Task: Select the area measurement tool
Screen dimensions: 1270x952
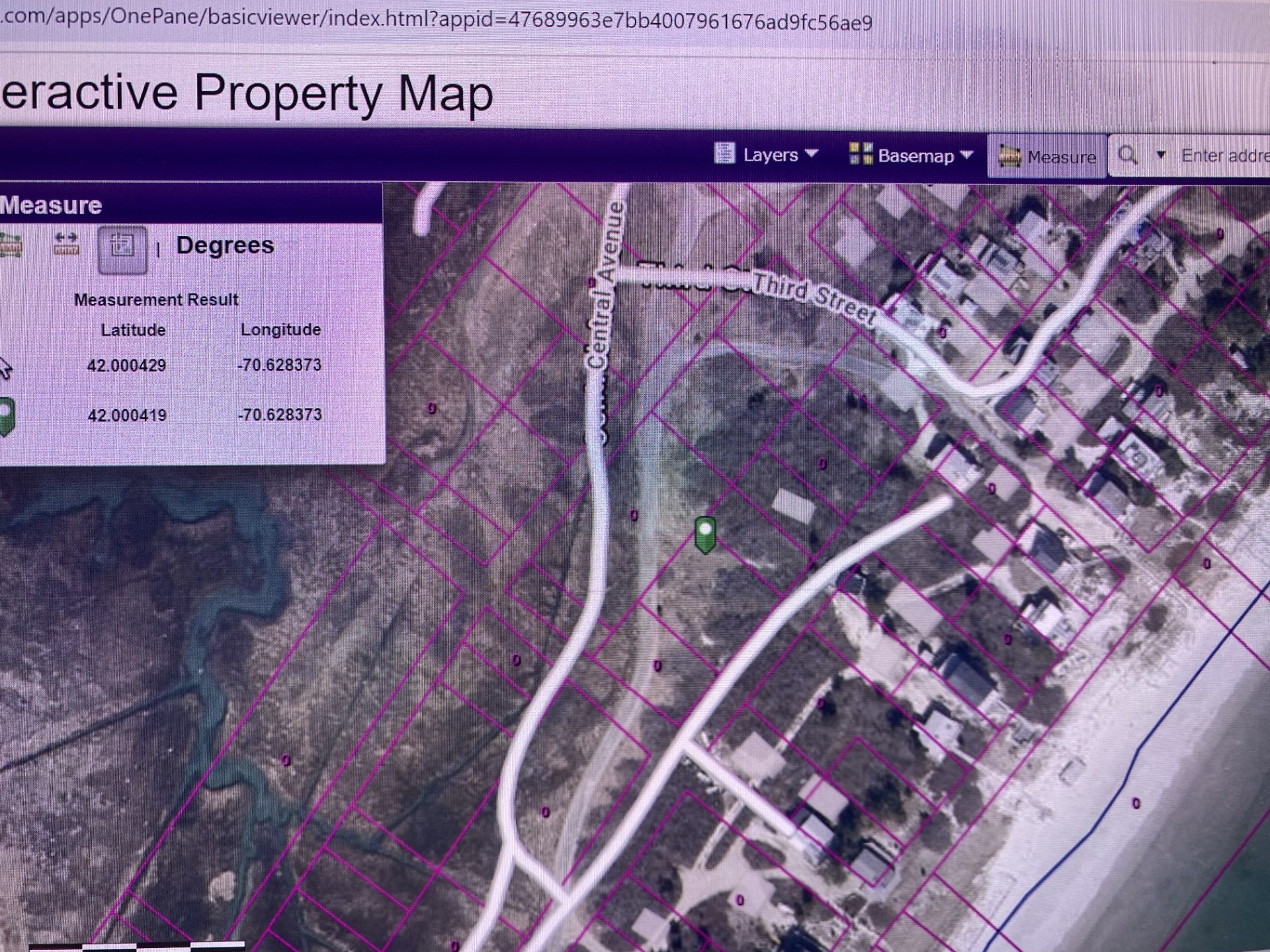Action: pyautogui.click(x=11, y=245)
